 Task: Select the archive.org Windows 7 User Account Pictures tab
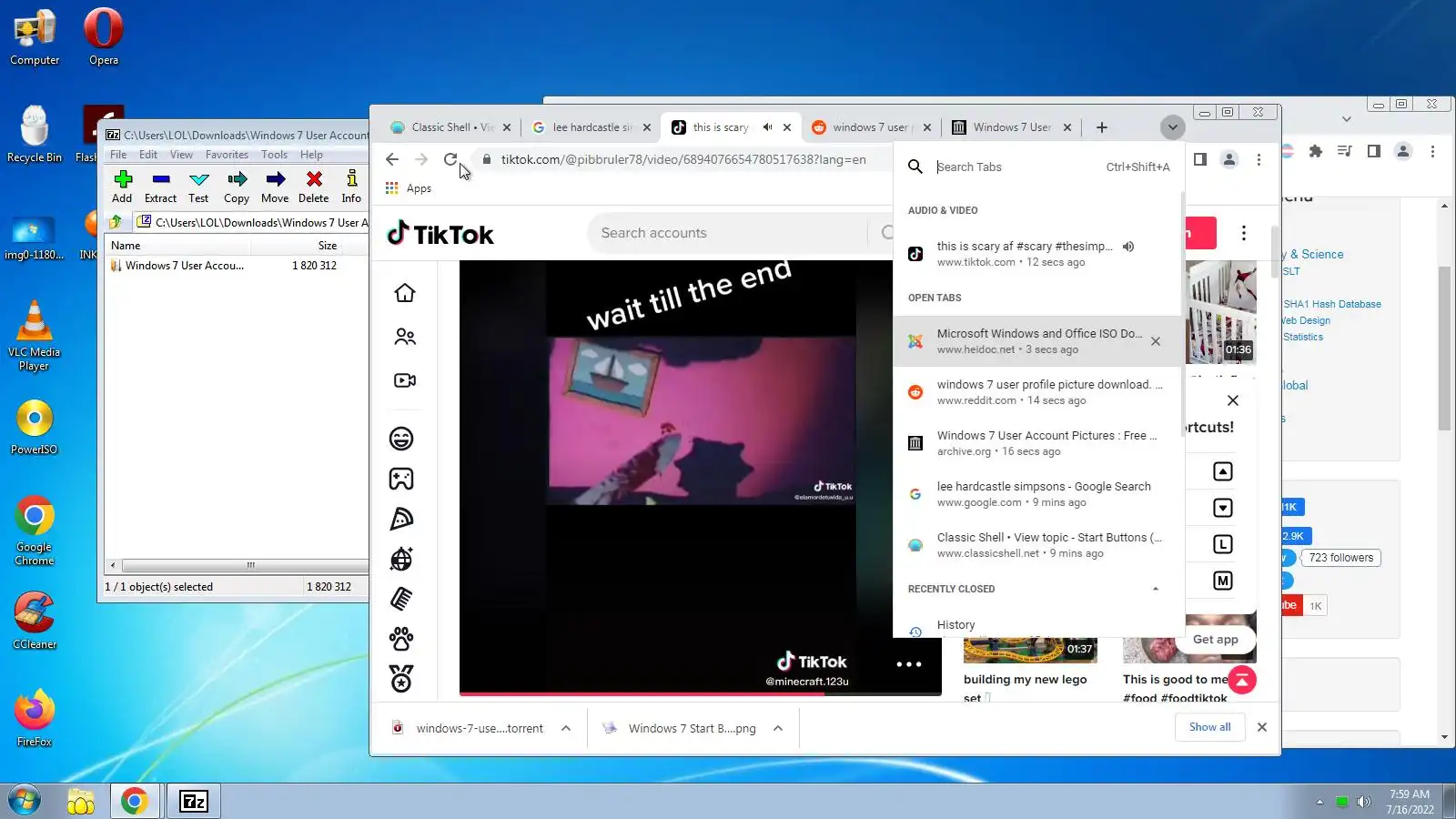1037,443
